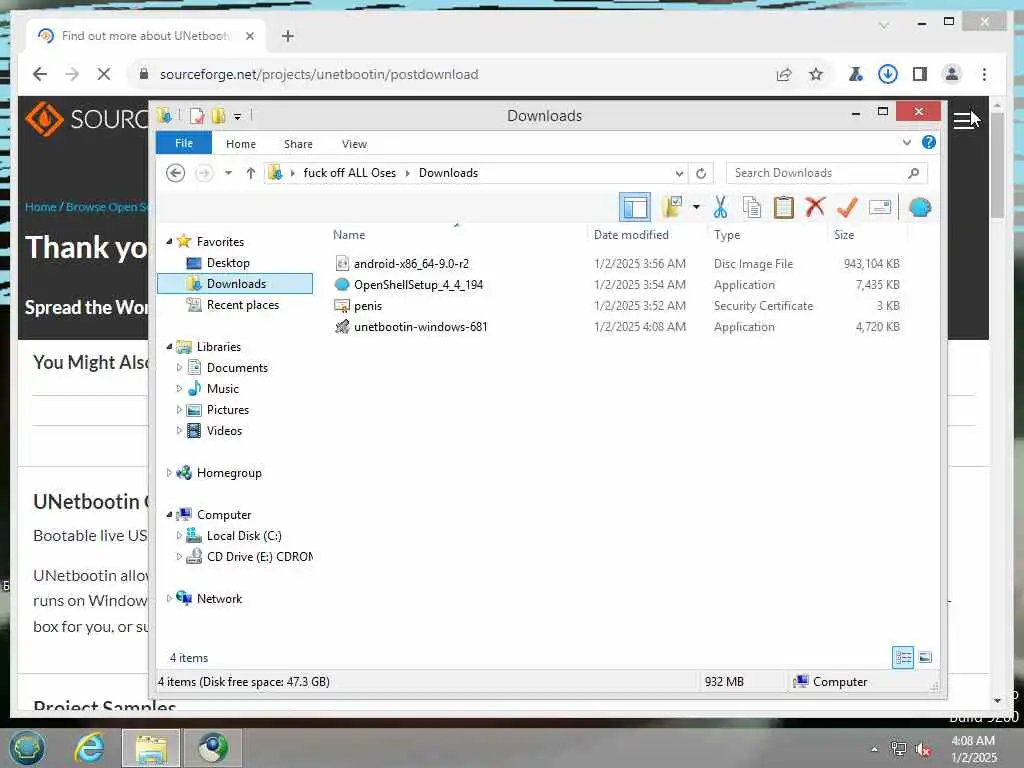The image size is (1024, 768).
Task: Select Network in the navigation pane
Action: click(219, 599)
